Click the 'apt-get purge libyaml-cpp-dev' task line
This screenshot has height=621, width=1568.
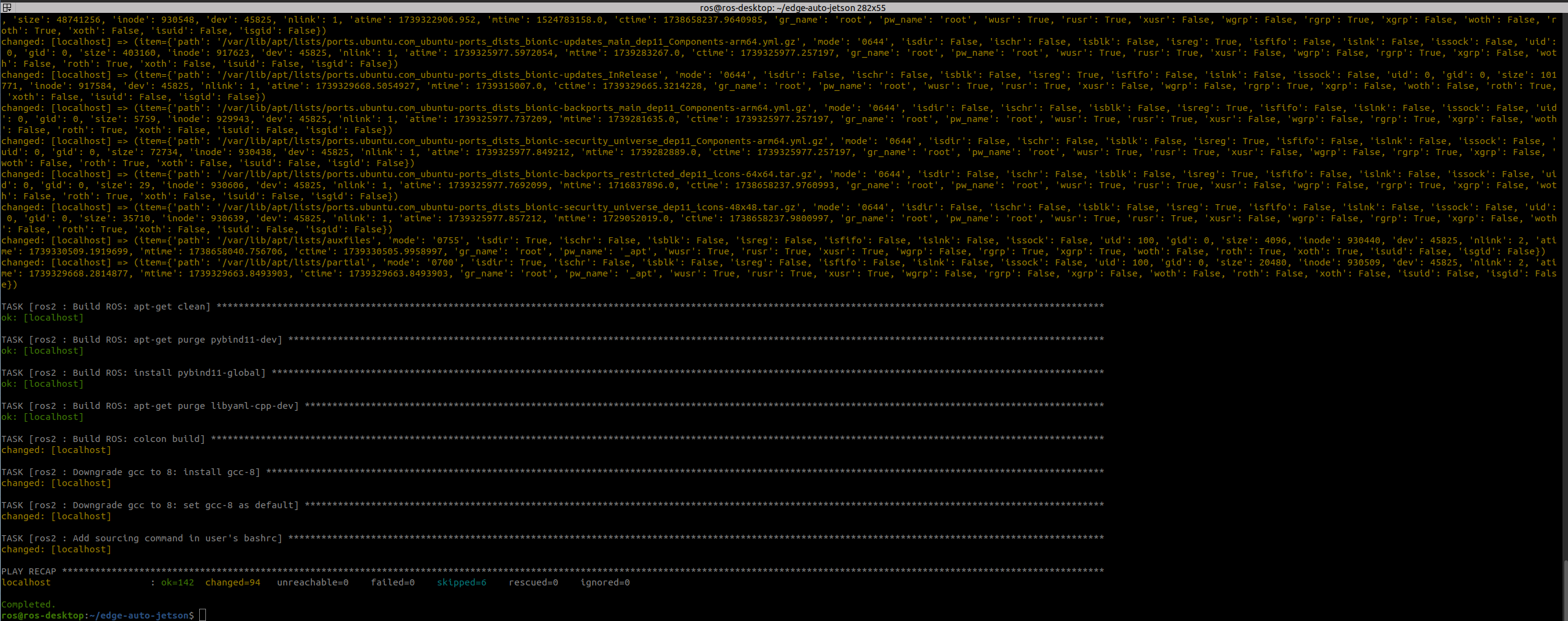(x=552, y=405)
